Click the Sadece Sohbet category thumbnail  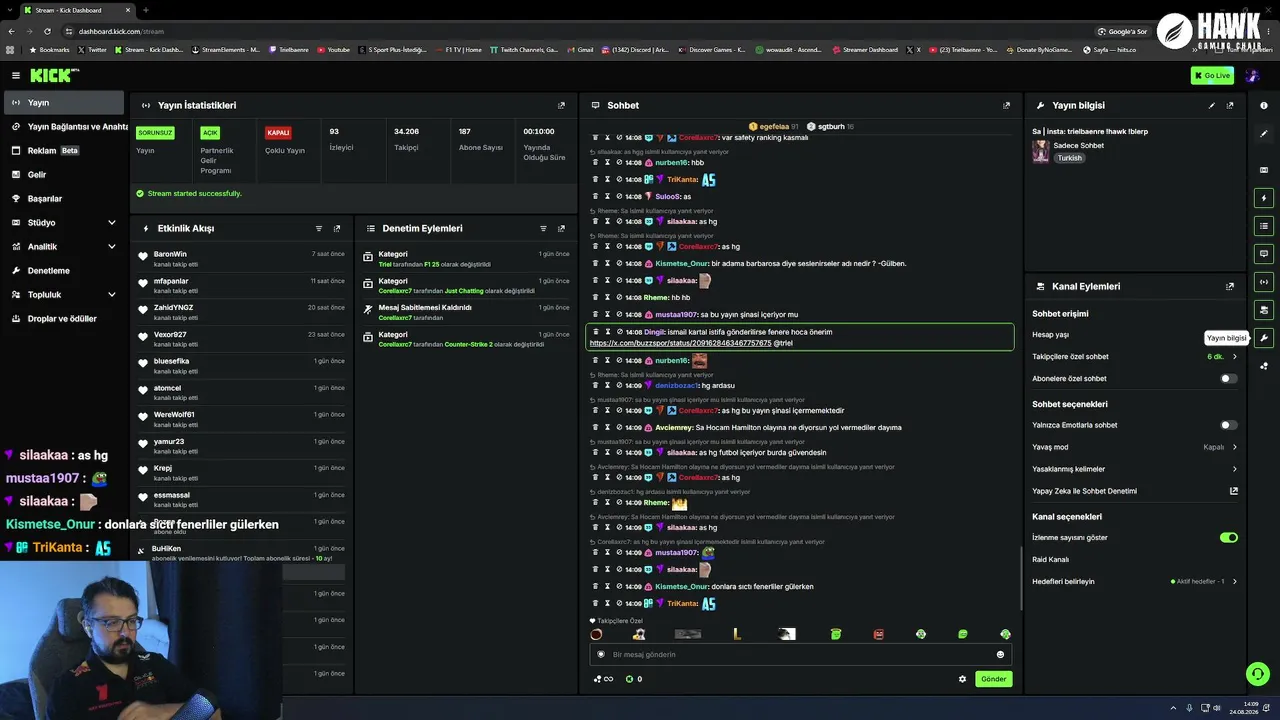tap(1041, 151)
